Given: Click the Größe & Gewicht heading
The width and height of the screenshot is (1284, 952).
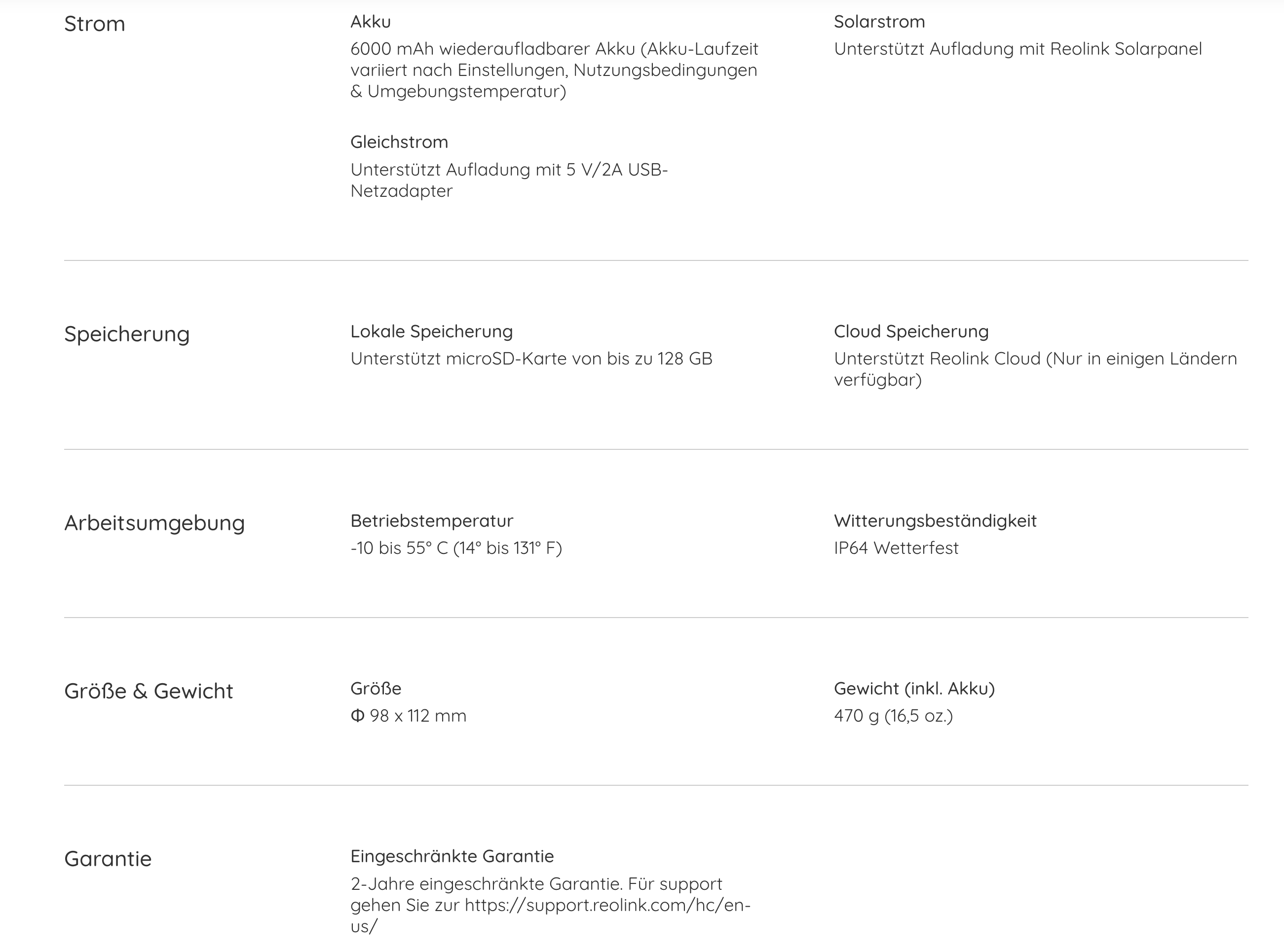Looking at the screenshot, I should tap(149, 691).
